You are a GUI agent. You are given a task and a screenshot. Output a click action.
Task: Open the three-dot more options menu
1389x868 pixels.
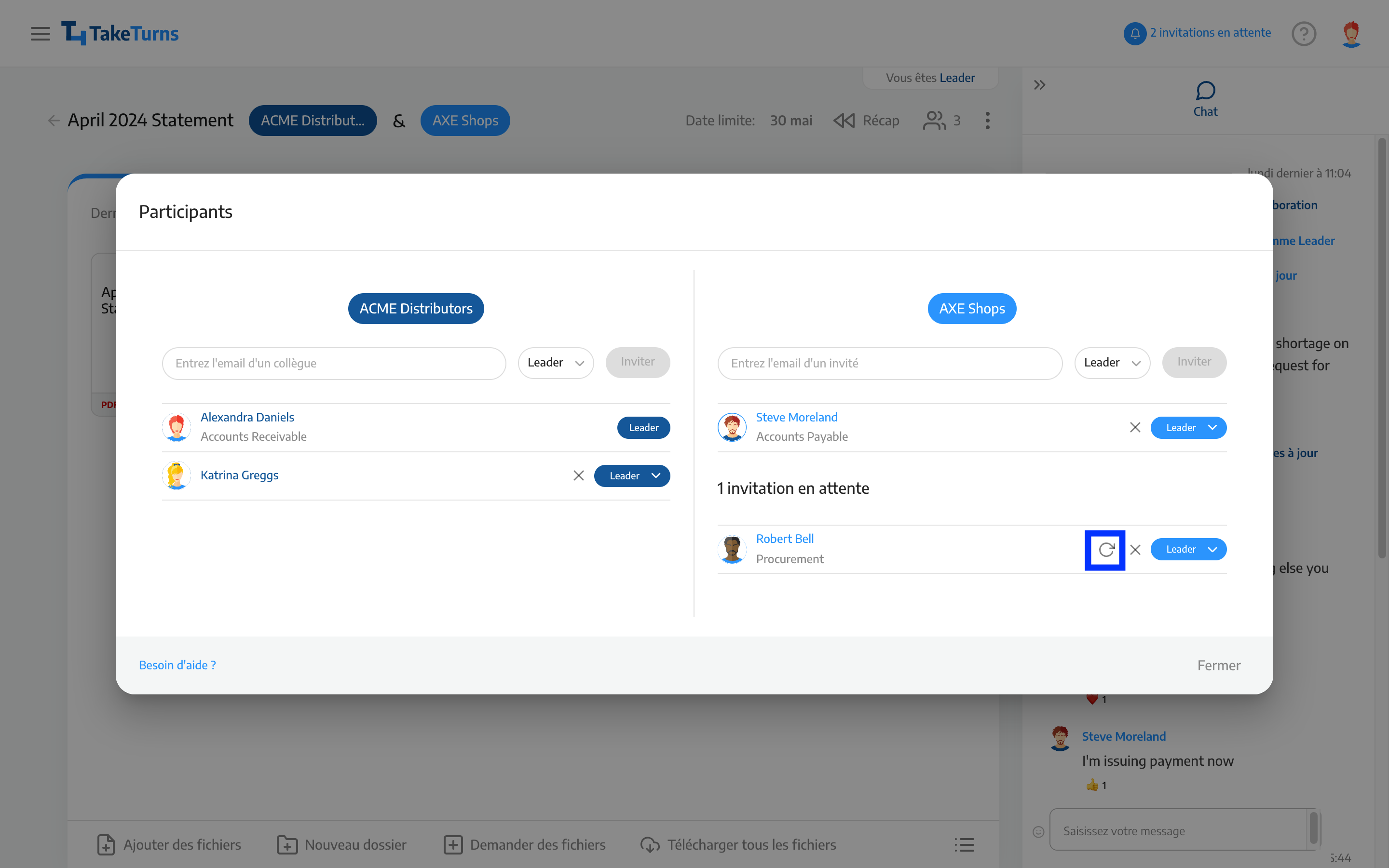[x=987, y=121]
